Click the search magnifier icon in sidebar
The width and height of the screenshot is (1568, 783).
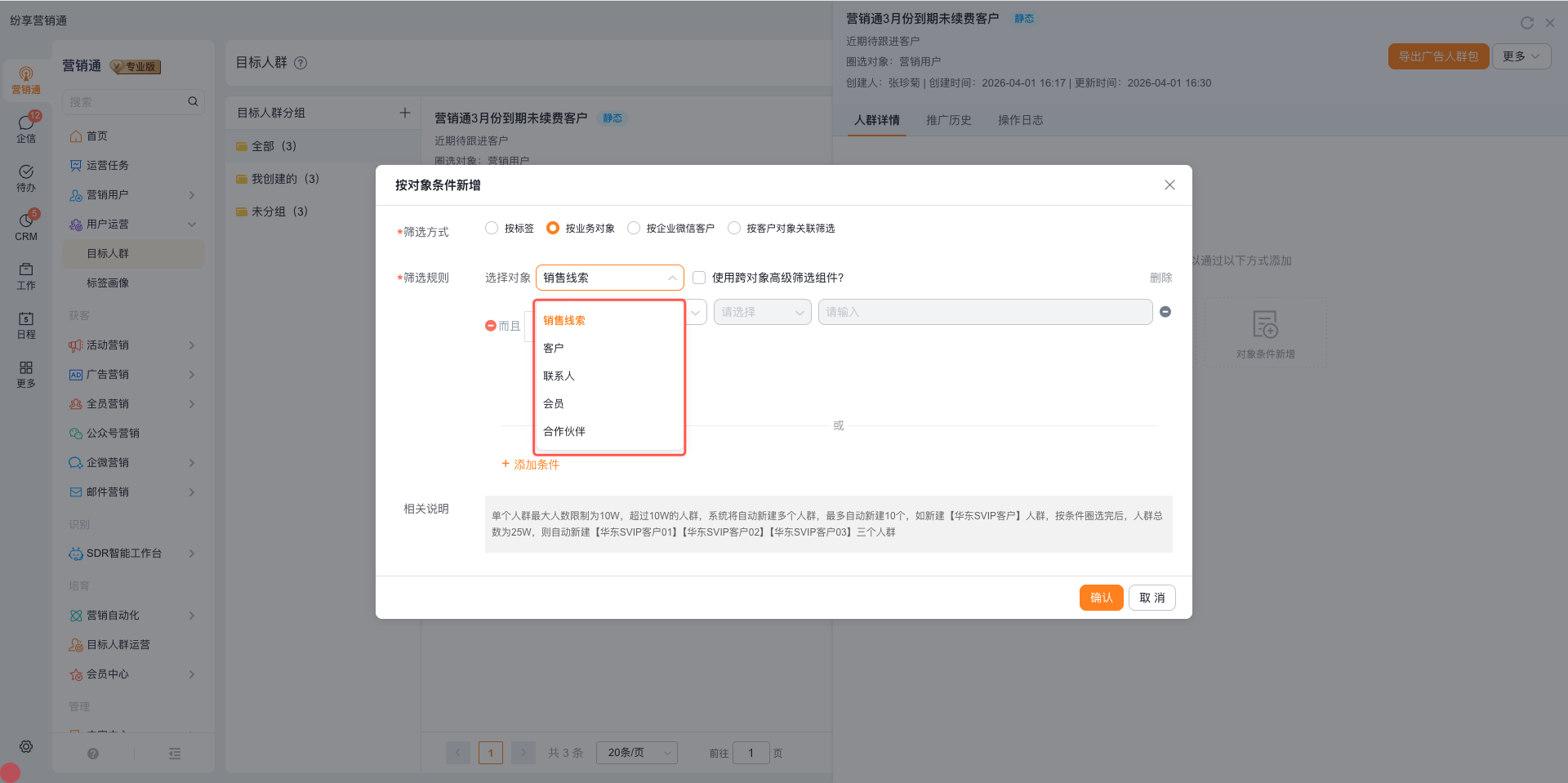click(x=193, y=102)
